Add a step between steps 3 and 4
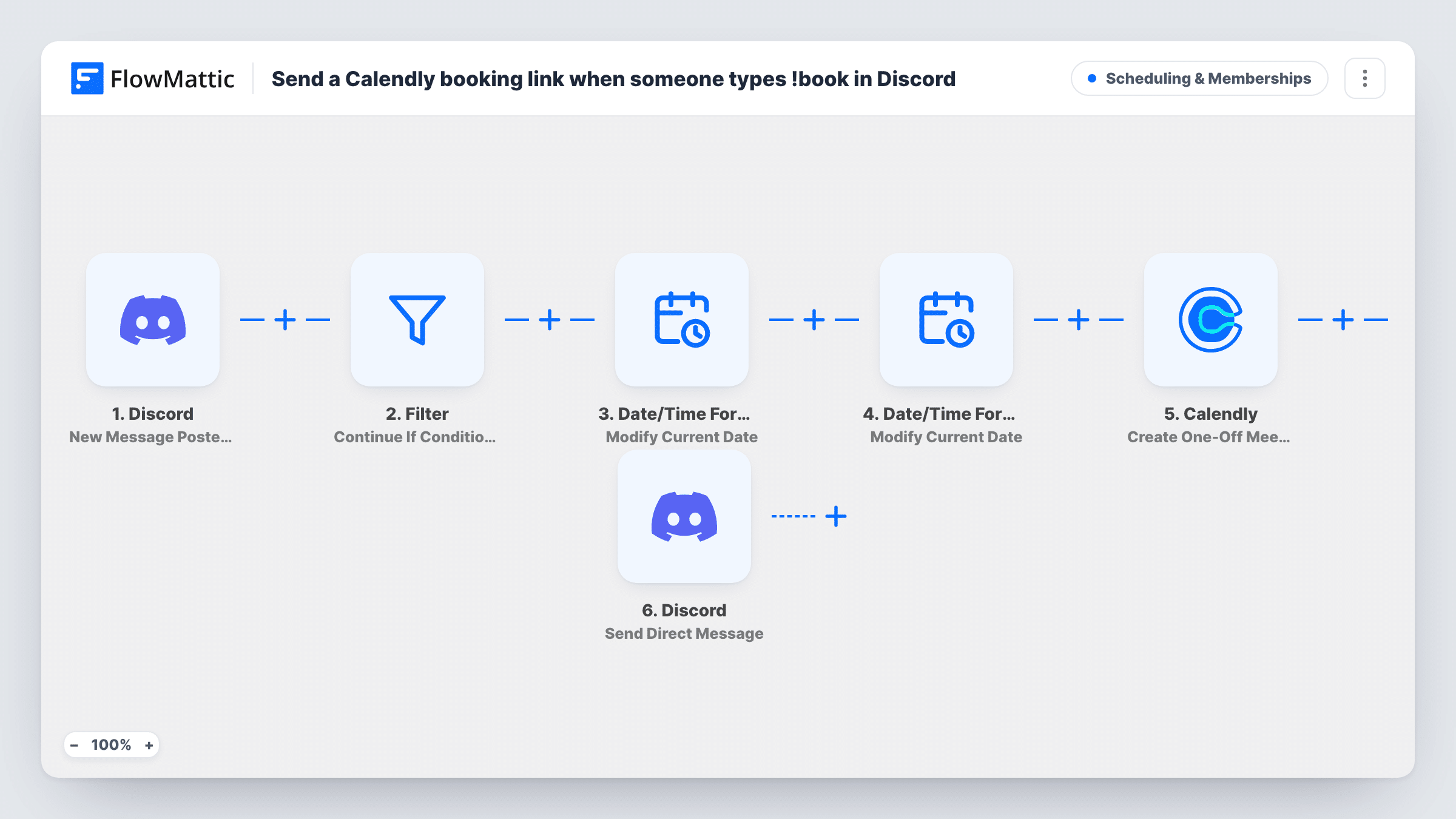 [x=814, y=320]
